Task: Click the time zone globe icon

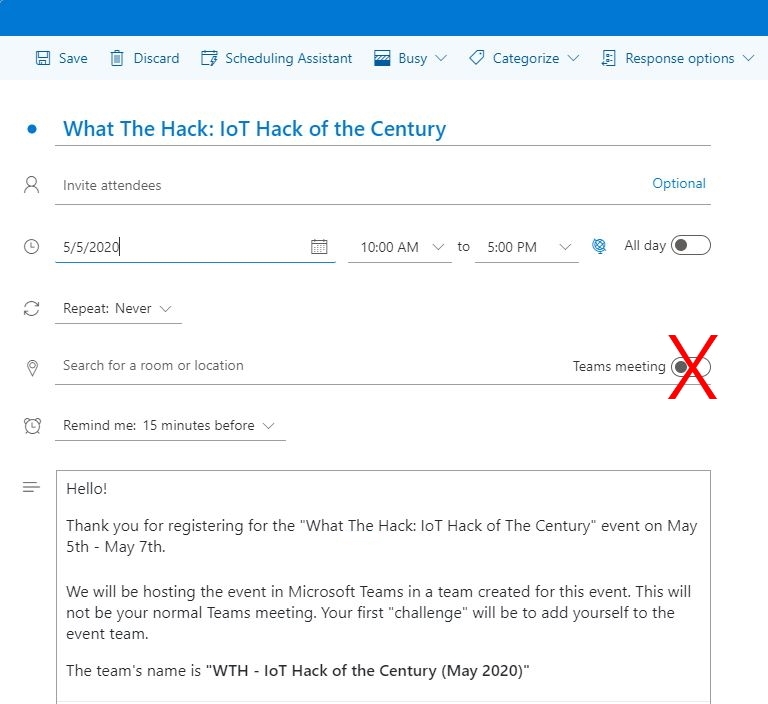Action: (599, 246)
